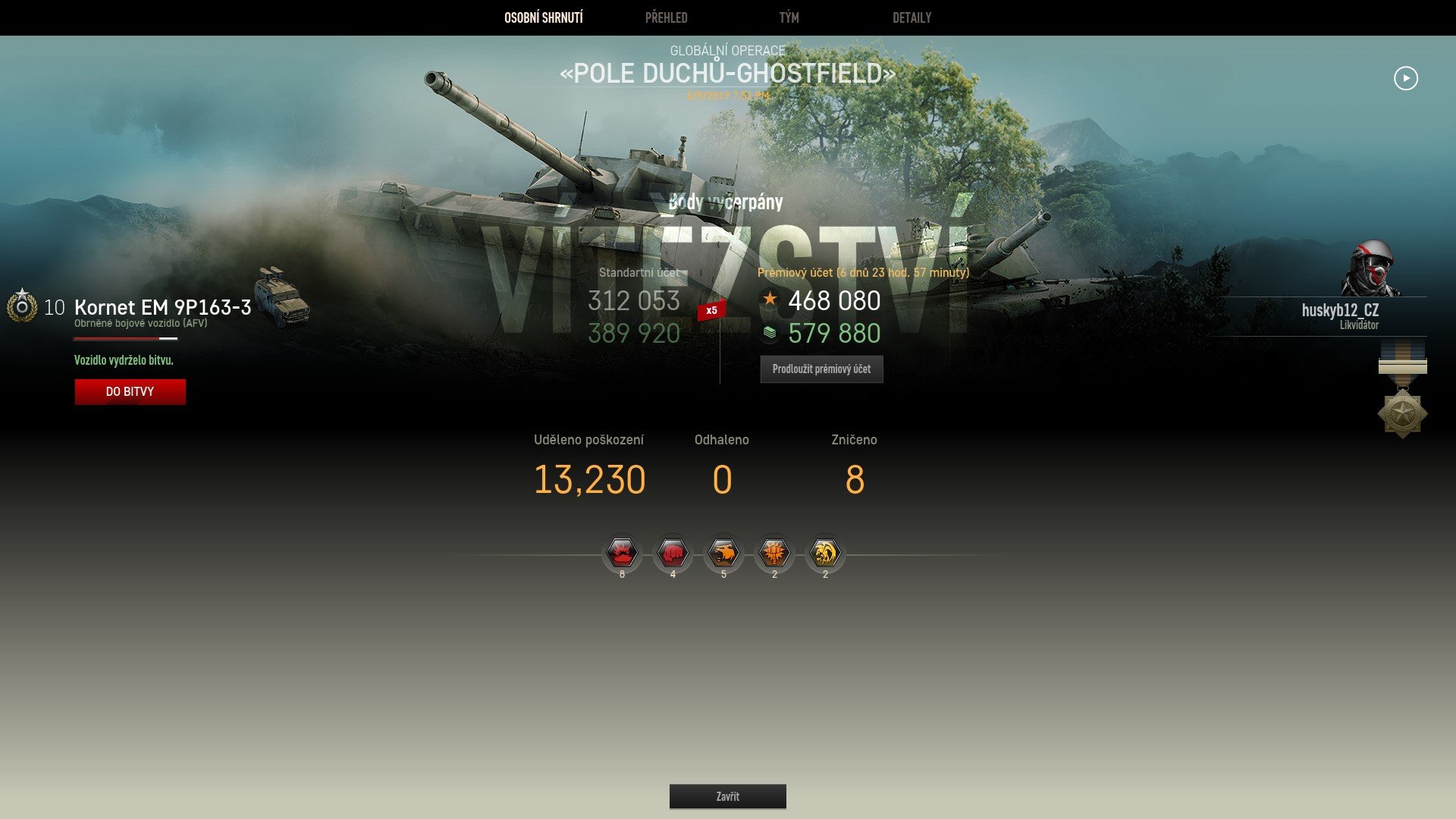The width and height of the screenshot is (1456, 819).
Task: Select the golden lion achievement badge
Action: tap(825, 554)
